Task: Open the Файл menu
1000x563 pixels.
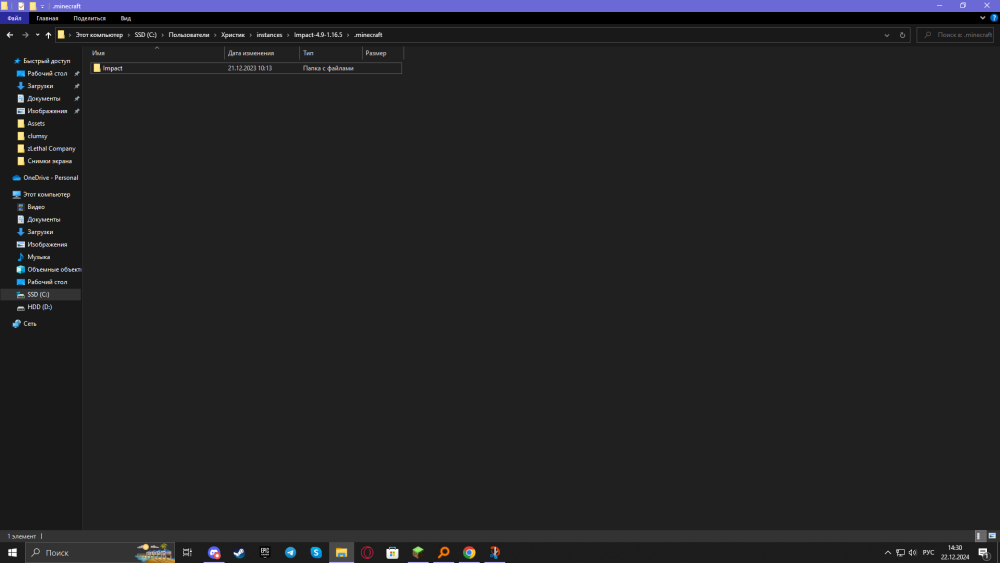Action: [14, 18]
